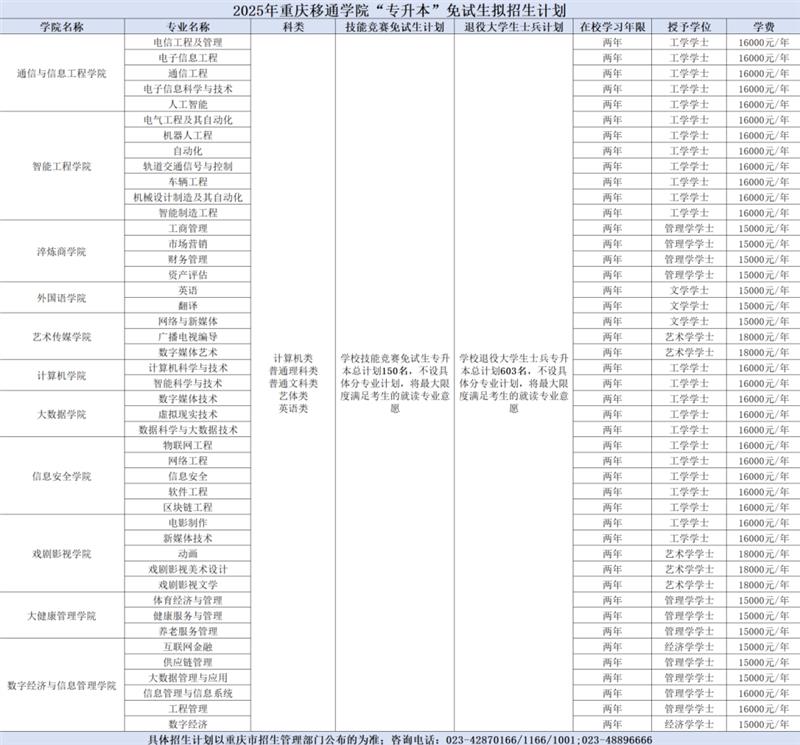Select the 经济学学士 degree in the 互联网金融 row
800x745 pixels.
[x=689, y=647]
